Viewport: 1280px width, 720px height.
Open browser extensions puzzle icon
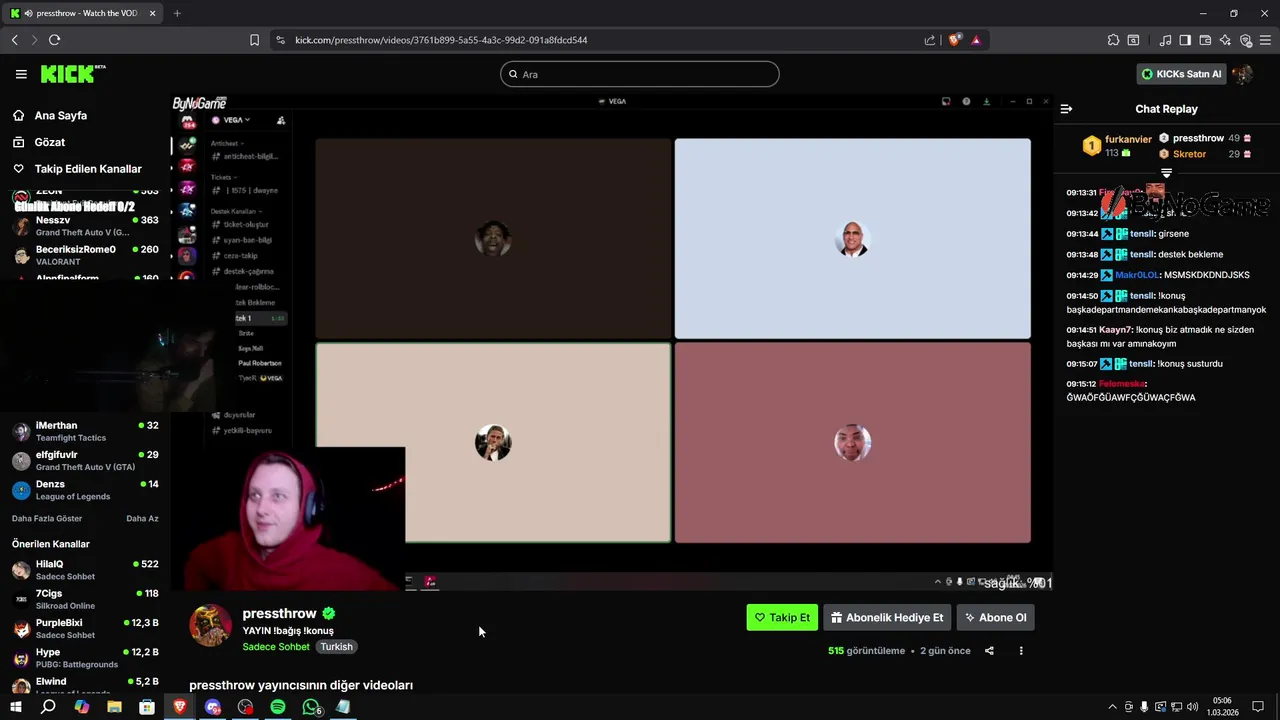pyautogui.click(x=1113, y=40)
